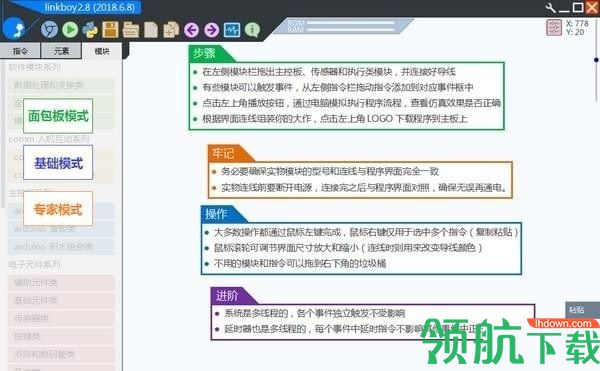Image resolution: width=600 pixels, height=371 pixels.
Task: Click the copy-plus documents icon
Action: pyautogui.click(x=171, y=29)
